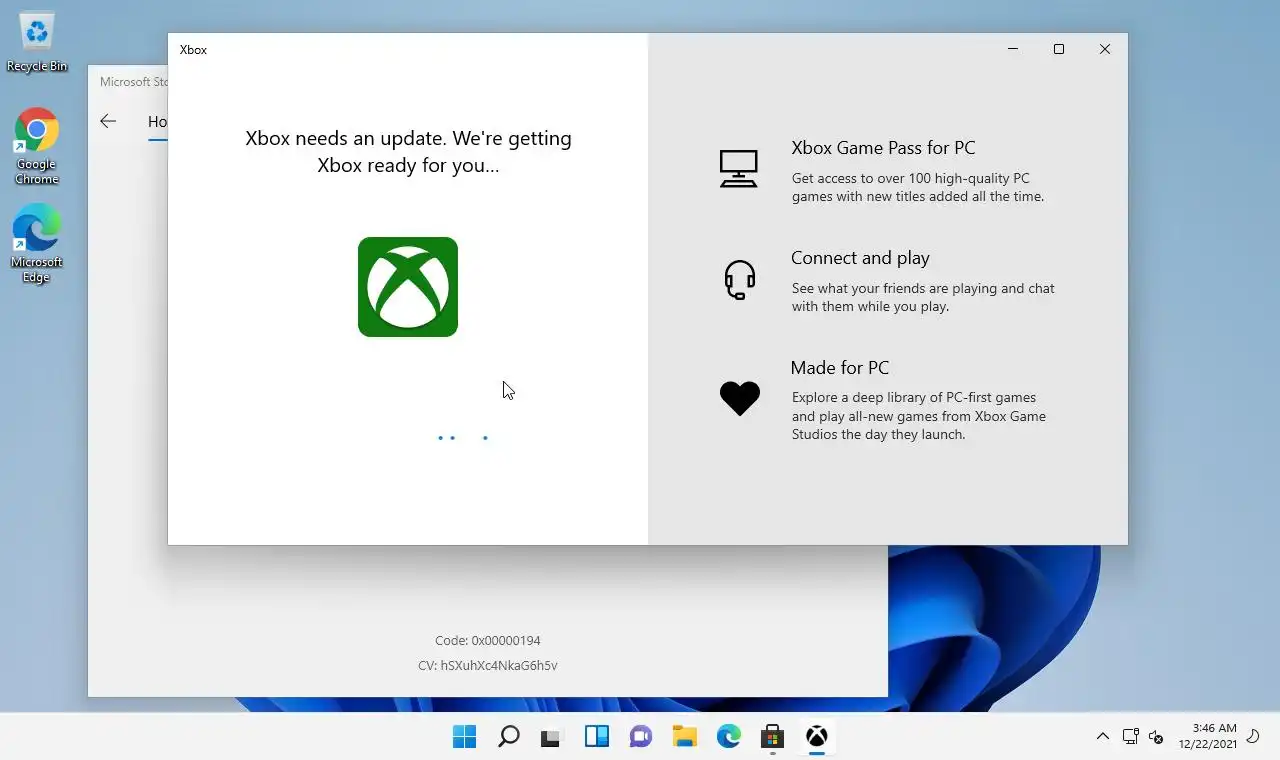
Task: Select Microsoft Edge desktop shortcut
Action: click(37, 244)
